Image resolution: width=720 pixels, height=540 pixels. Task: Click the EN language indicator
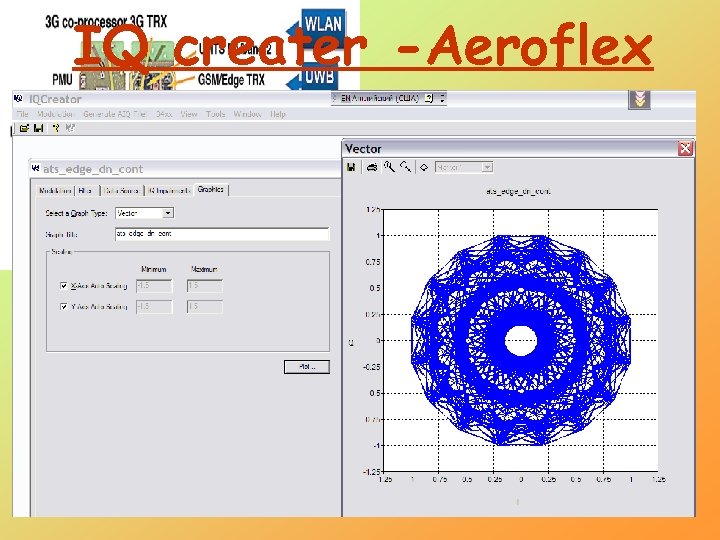click(x=345, y=98)
